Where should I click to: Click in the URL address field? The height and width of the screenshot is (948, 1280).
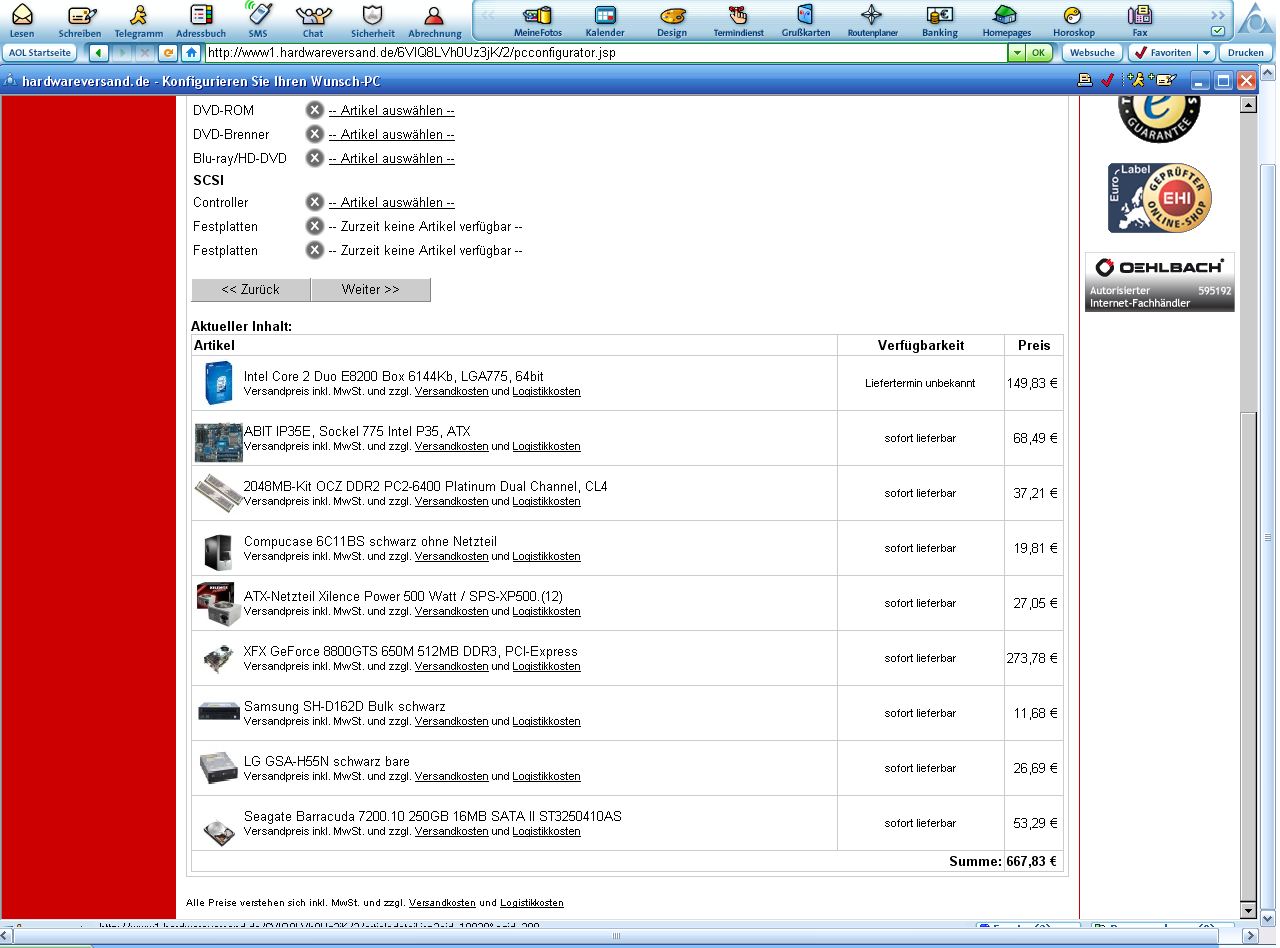(605, 52)
